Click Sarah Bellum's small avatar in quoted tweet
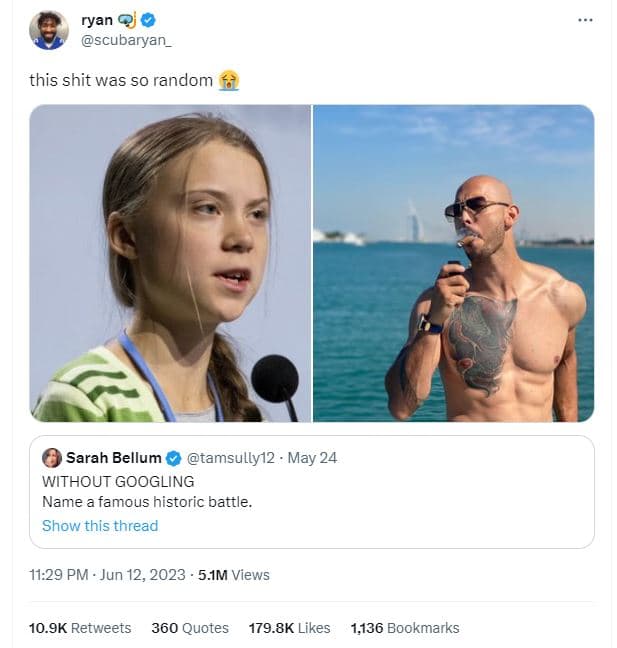This screenshot has width=617, height=648. click(52, 458)
